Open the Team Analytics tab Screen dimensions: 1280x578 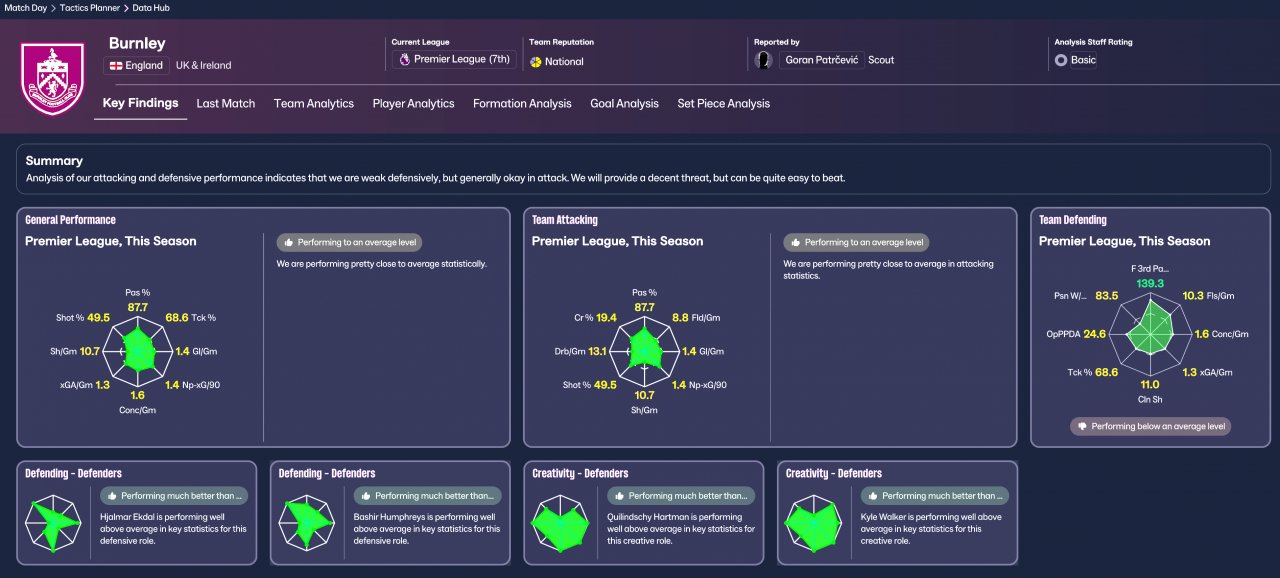[x=314, y=103]
